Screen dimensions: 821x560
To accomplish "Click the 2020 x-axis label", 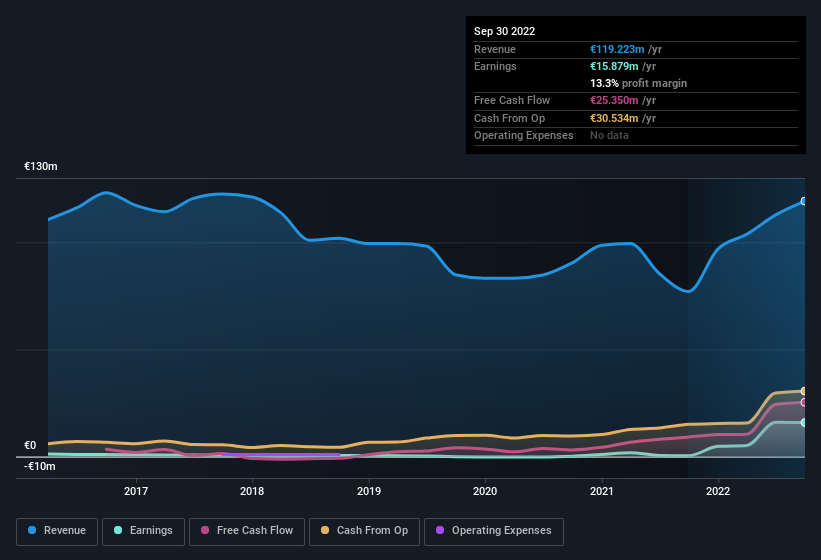I will 485,491.
